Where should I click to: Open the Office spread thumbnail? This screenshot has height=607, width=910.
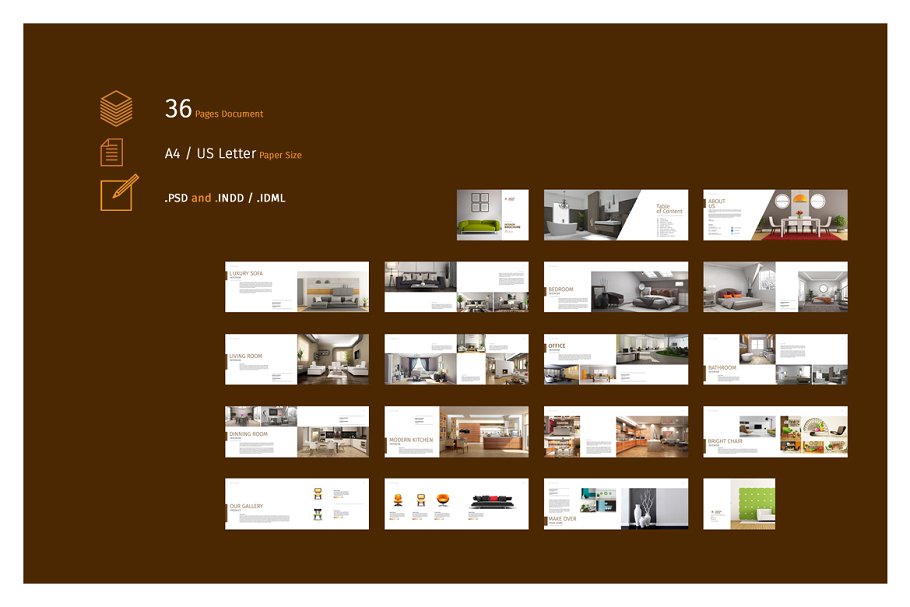coord(615,359)
